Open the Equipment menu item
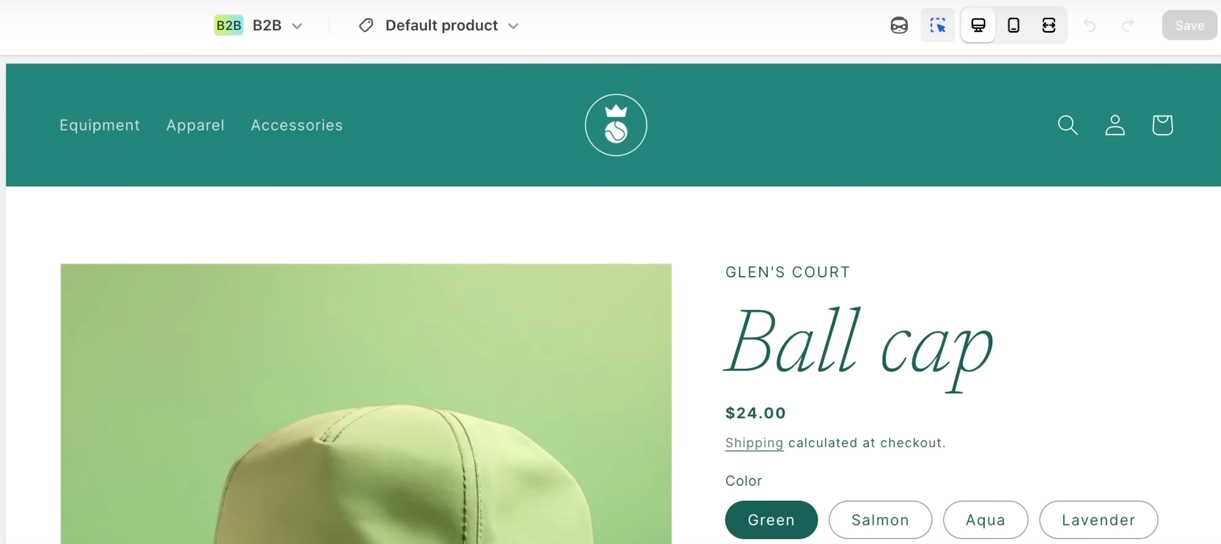Screen dimensions: 1221x544 click(99, 125)
